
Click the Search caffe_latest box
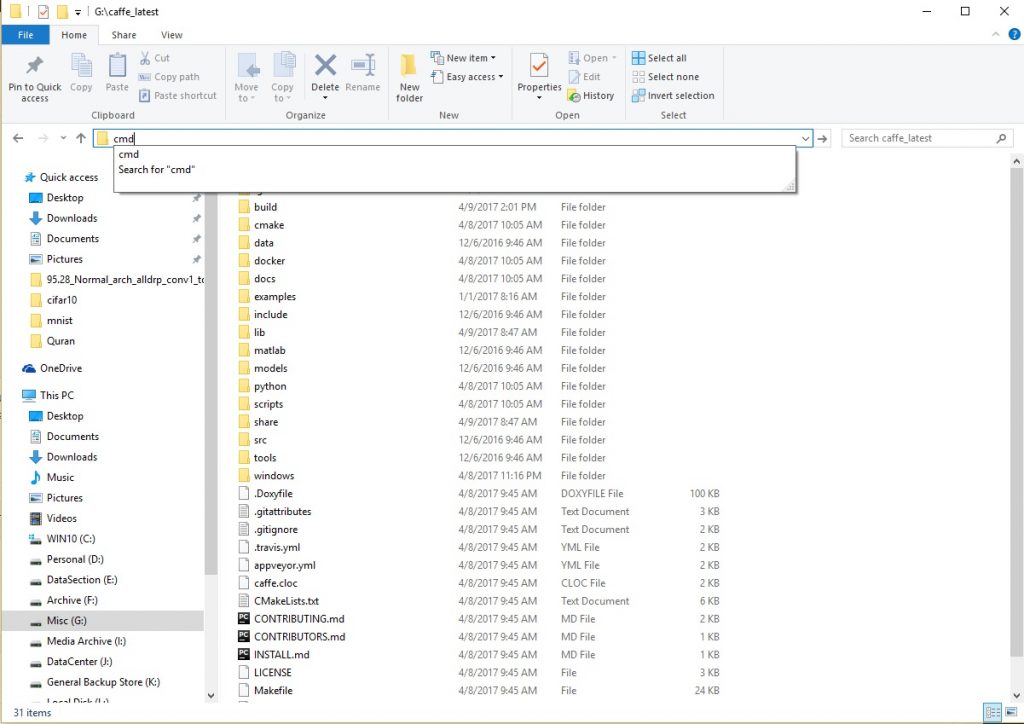pos(920,139)
